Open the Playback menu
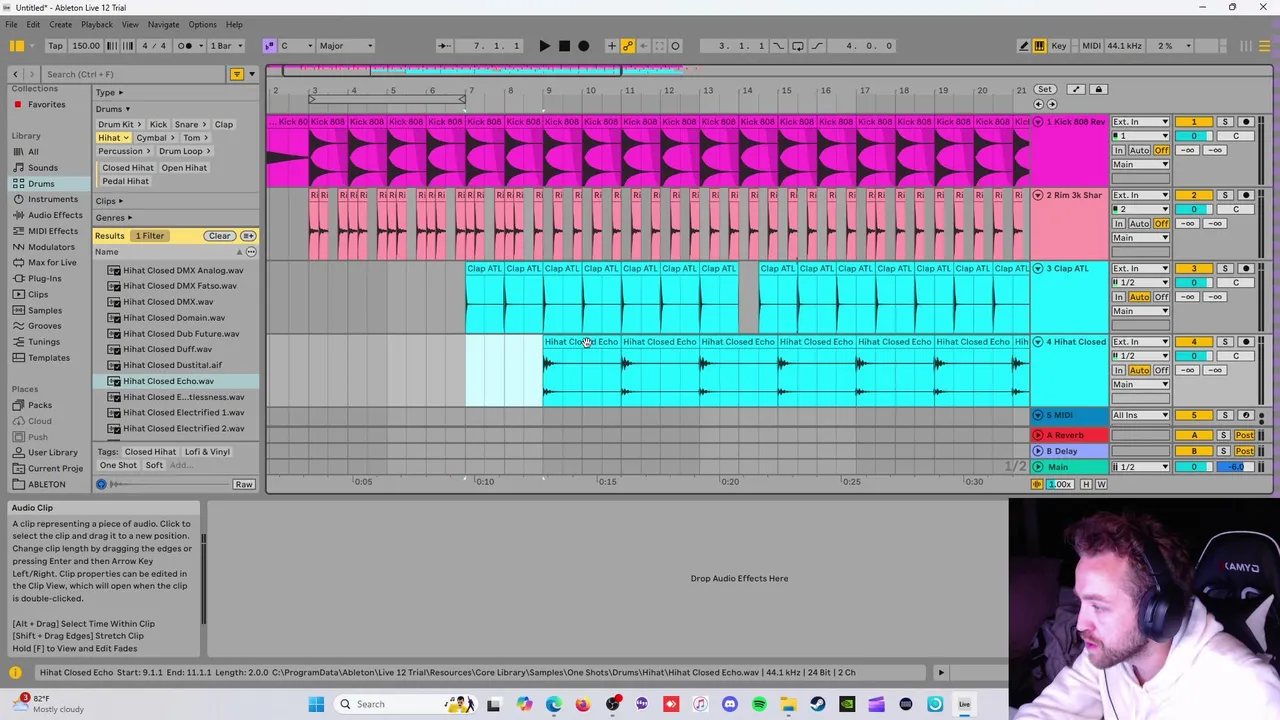 click(x=97, y=24)
